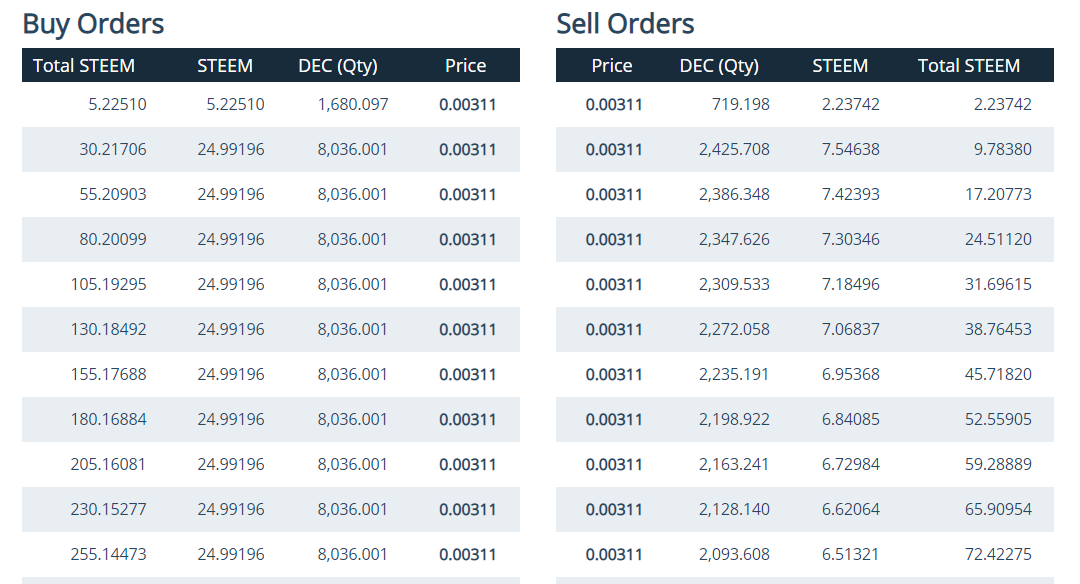
Task: Click sell running total 45.71820
Action: point(998,375)
